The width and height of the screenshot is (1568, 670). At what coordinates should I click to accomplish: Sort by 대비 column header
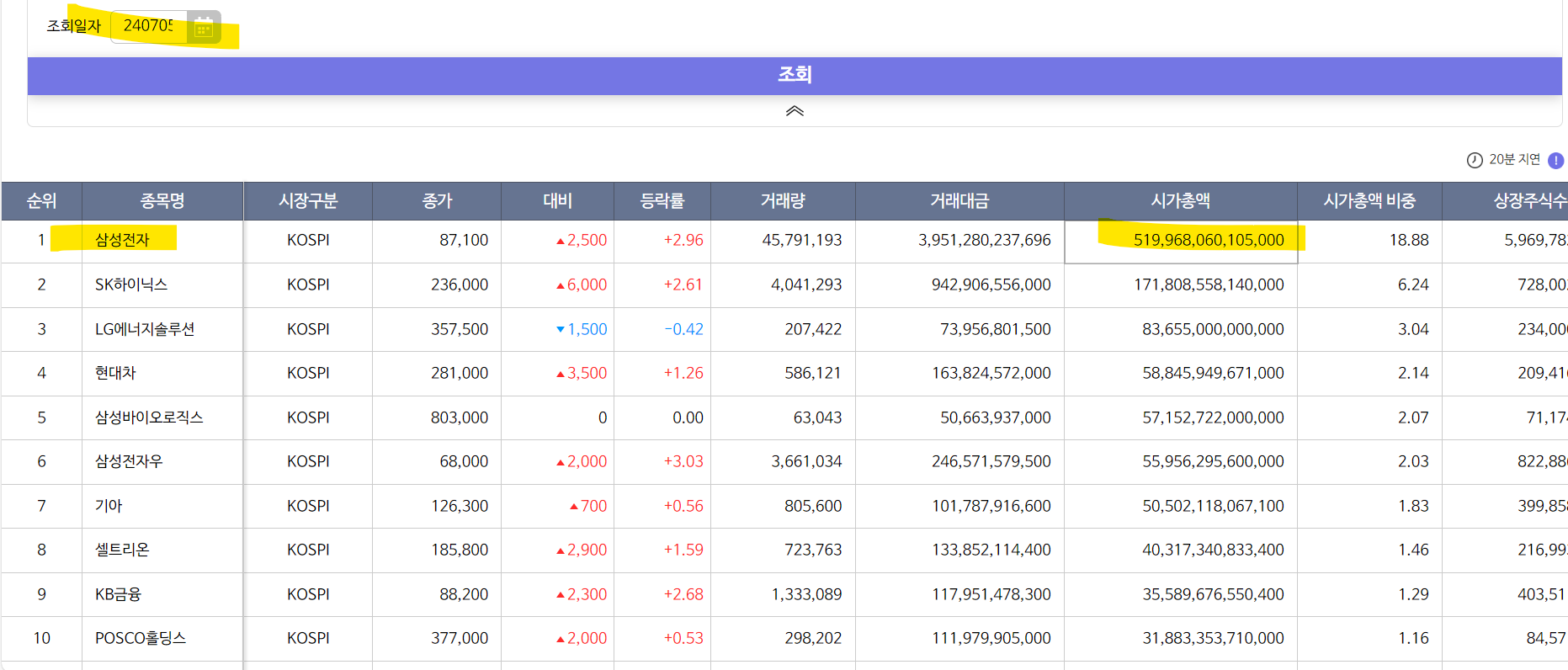(x=557, y=201)
